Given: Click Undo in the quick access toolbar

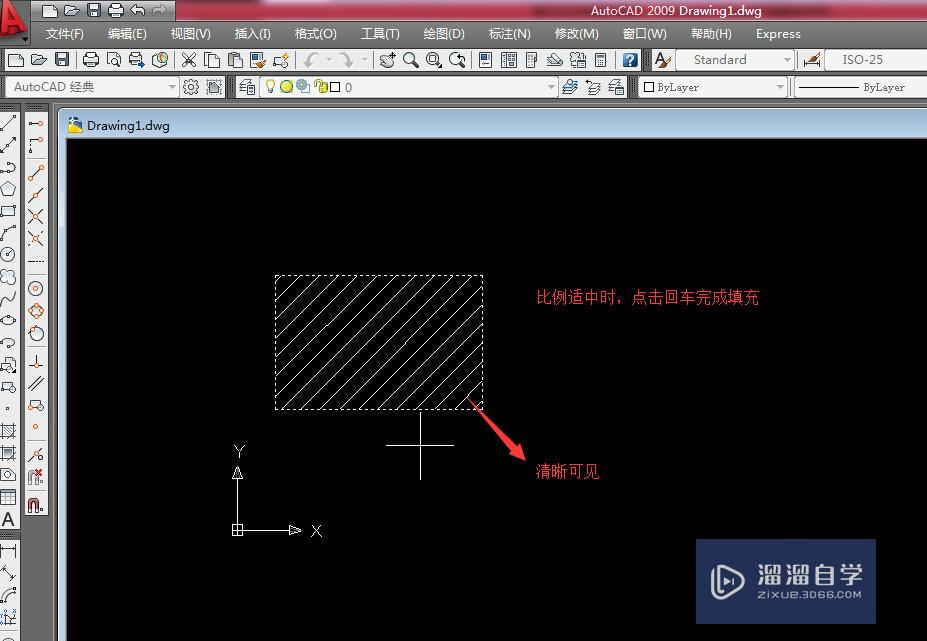Looking at the screenshot, I should (x=137, y=9).
